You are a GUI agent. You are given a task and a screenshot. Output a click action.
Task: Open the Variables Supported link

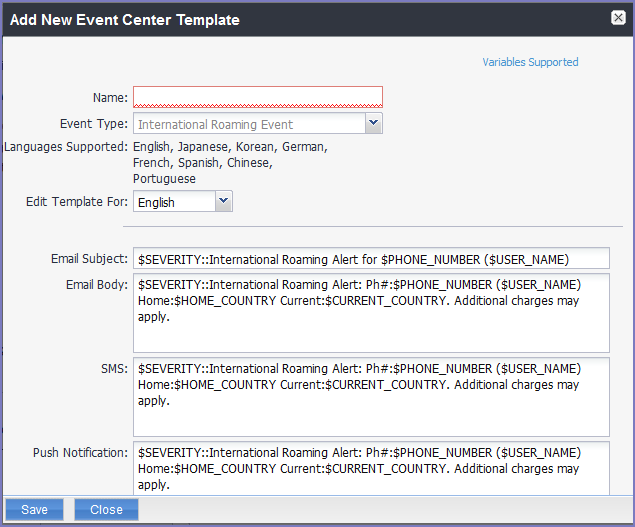pos(530,62)
